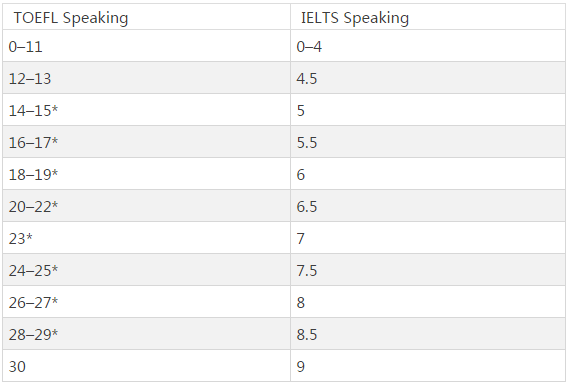Select the IELTS band 9 cell
Viewport: 569px width, 384px height.
pos(428,365)
